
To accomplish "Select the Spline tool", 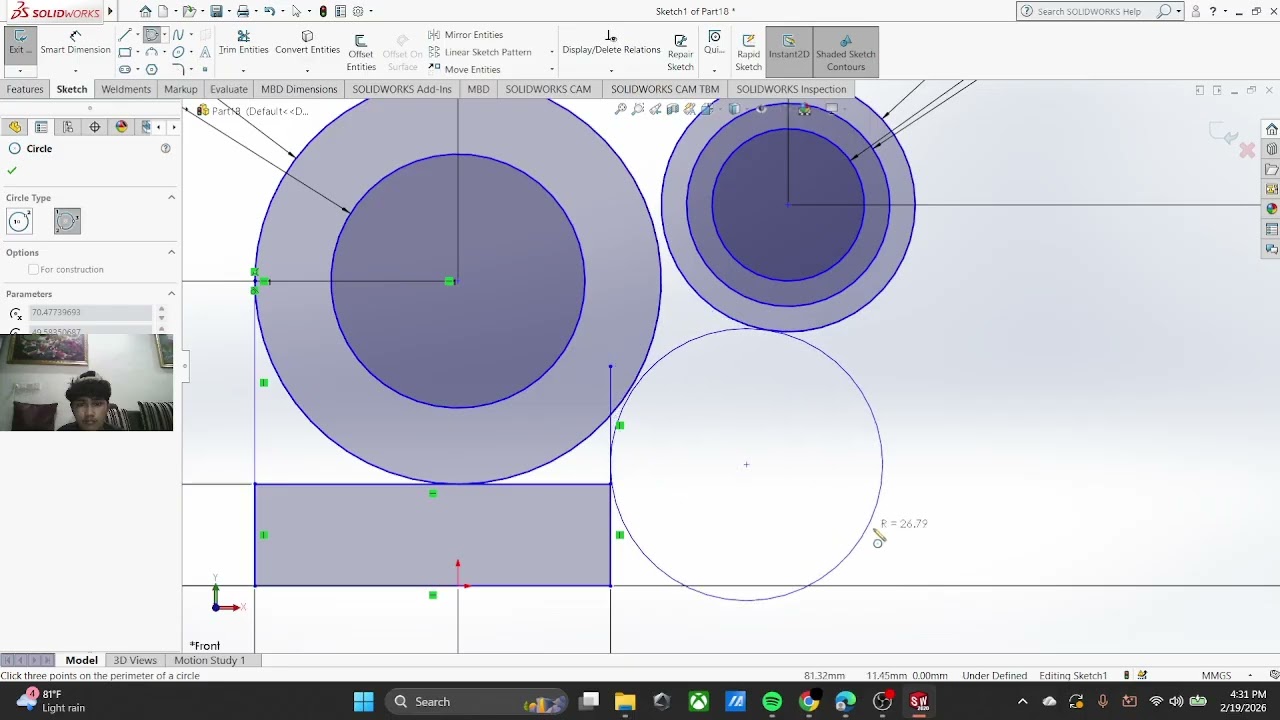I will pyautogui.click(x=178, y=35).
